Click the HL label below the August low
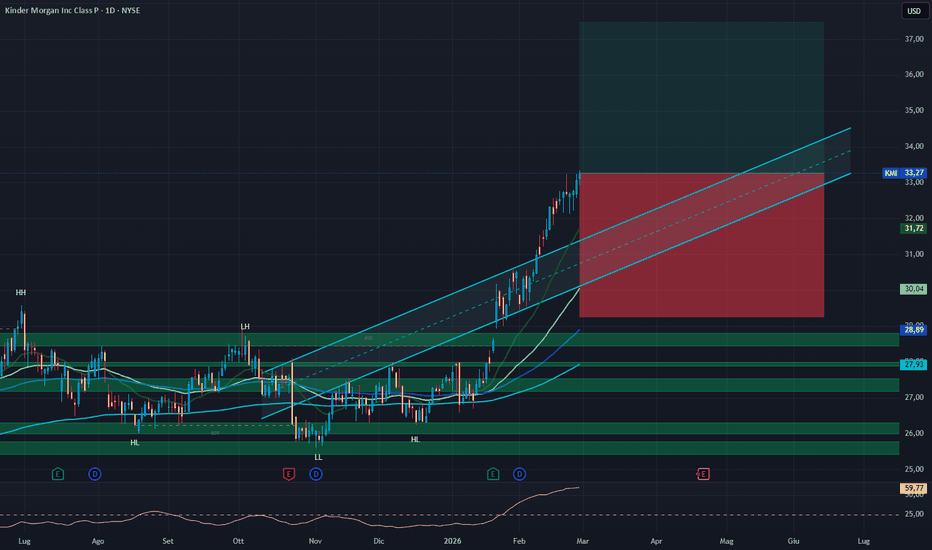Image resolution: width=932 pixels, height=550 pixels. pos(135,443)
